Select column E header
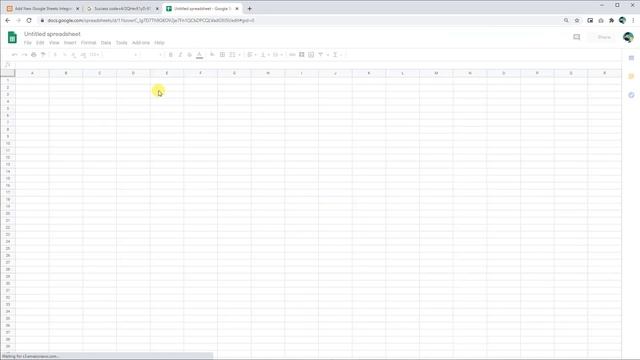640x360 pixels. point(167,73)
